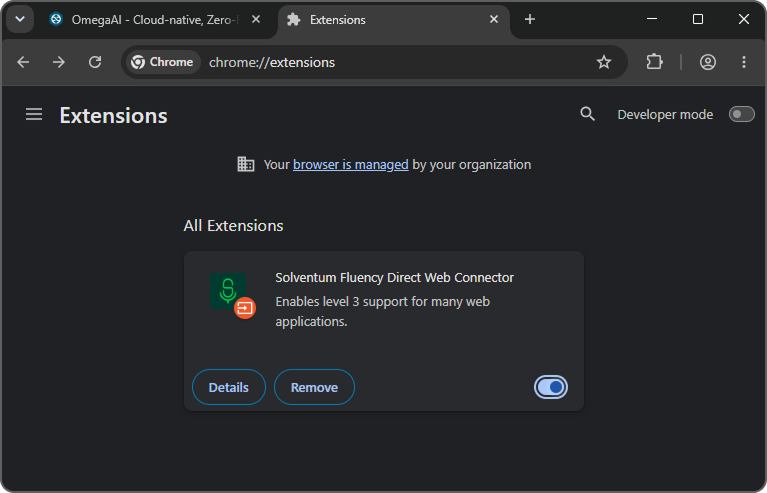Click the Chrome site info chip
Screen dimensions: 767x493
pyautogui.click(x=163, y=62)
